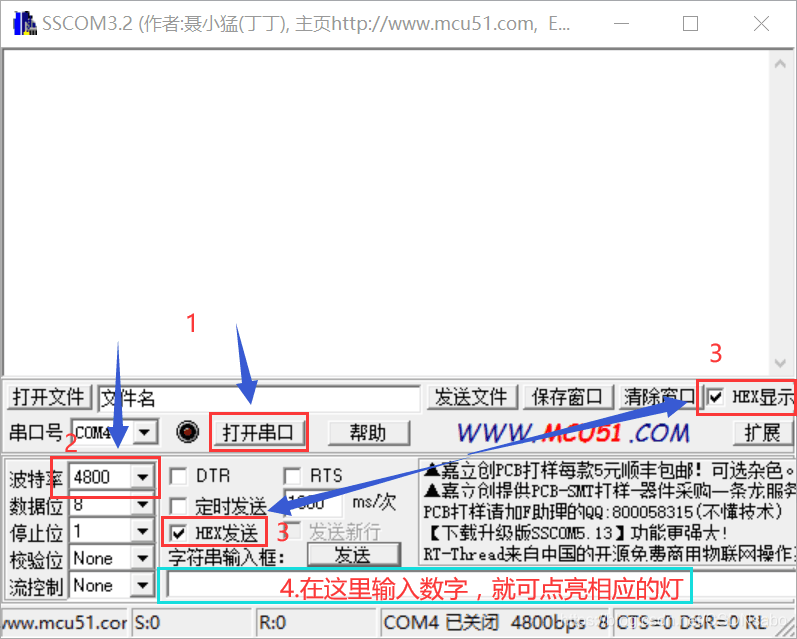
Task: Click the 发送文件 button
Action: (471, 397)
